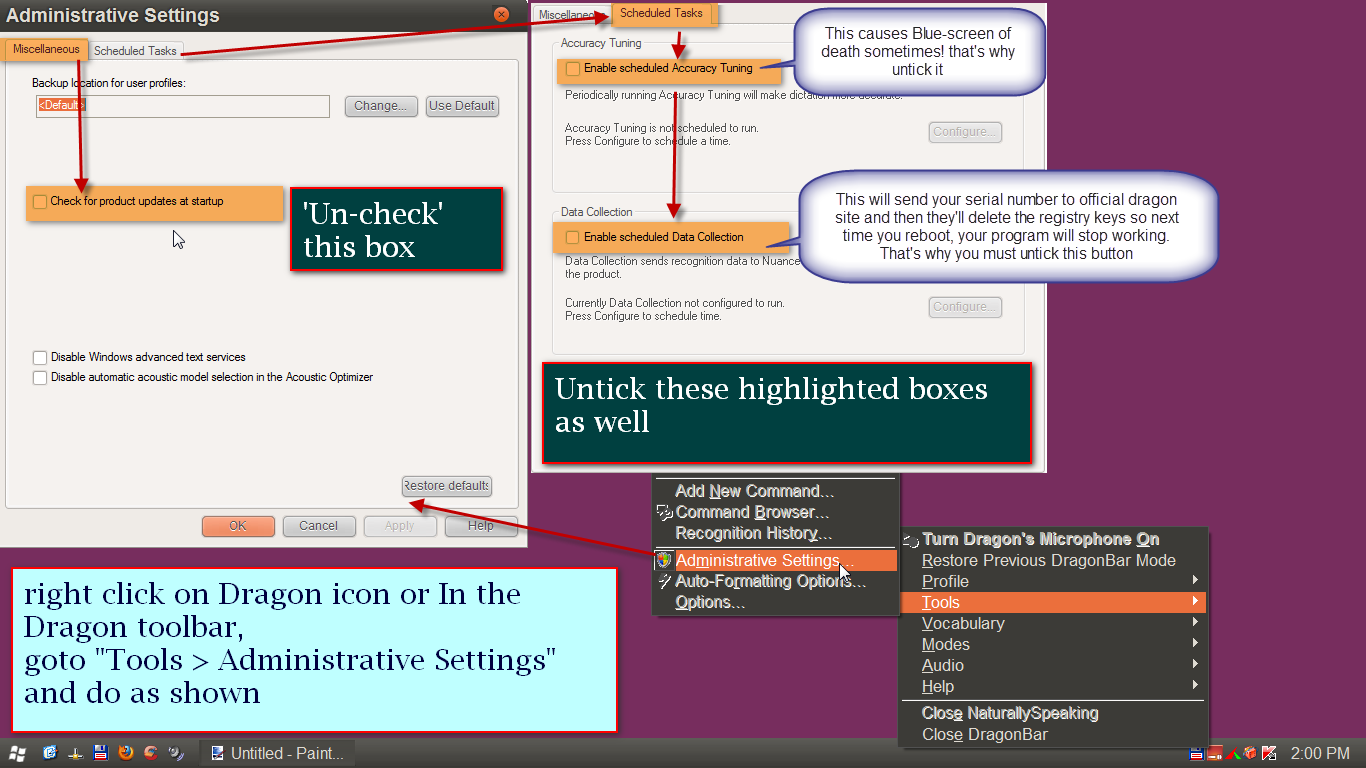Open Scheduled Tasks tab beside Miscellaneous in dialog
This screenshot has width=1366, height=768.
coord(135,51)
